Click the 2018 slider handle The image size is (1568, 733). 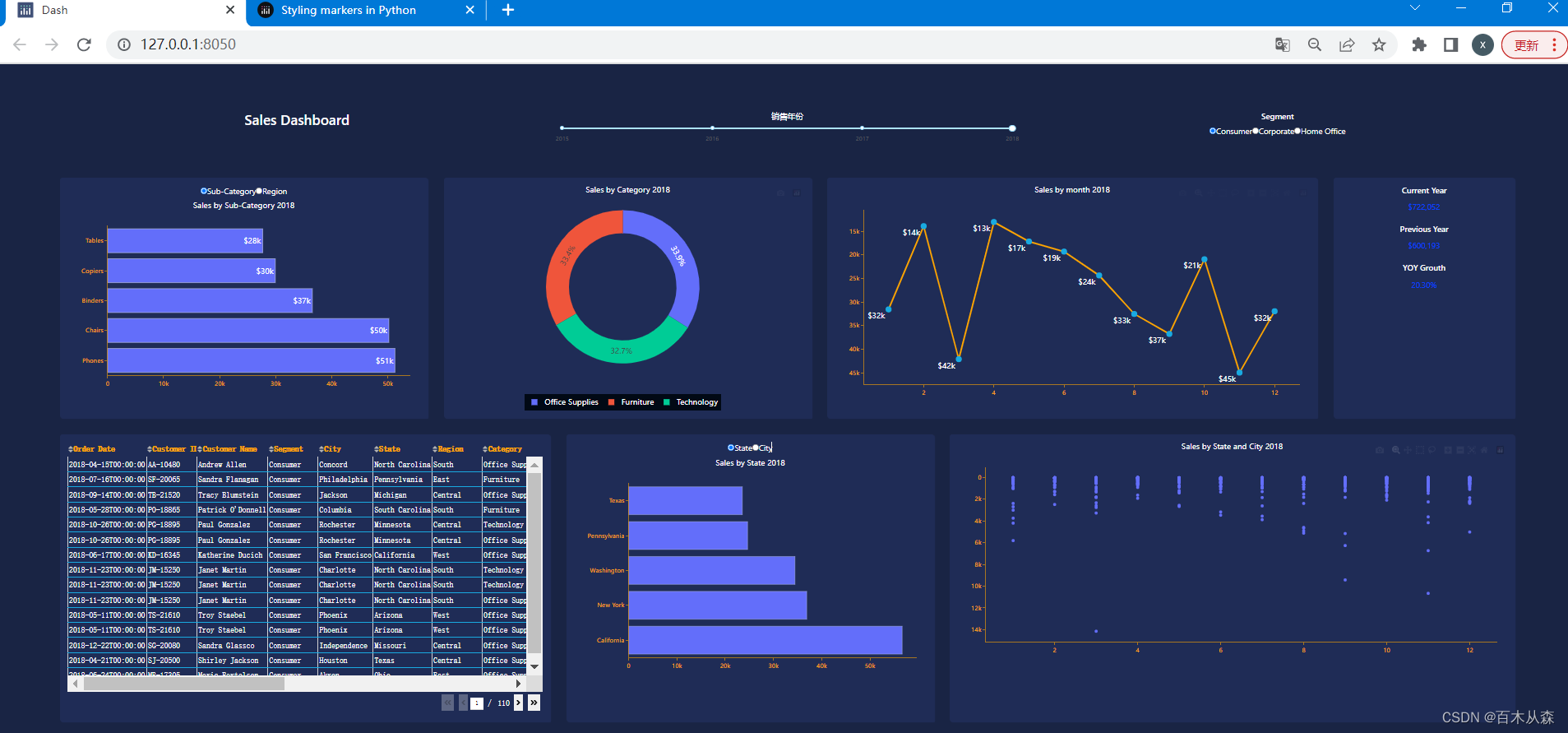[1012, 128]
